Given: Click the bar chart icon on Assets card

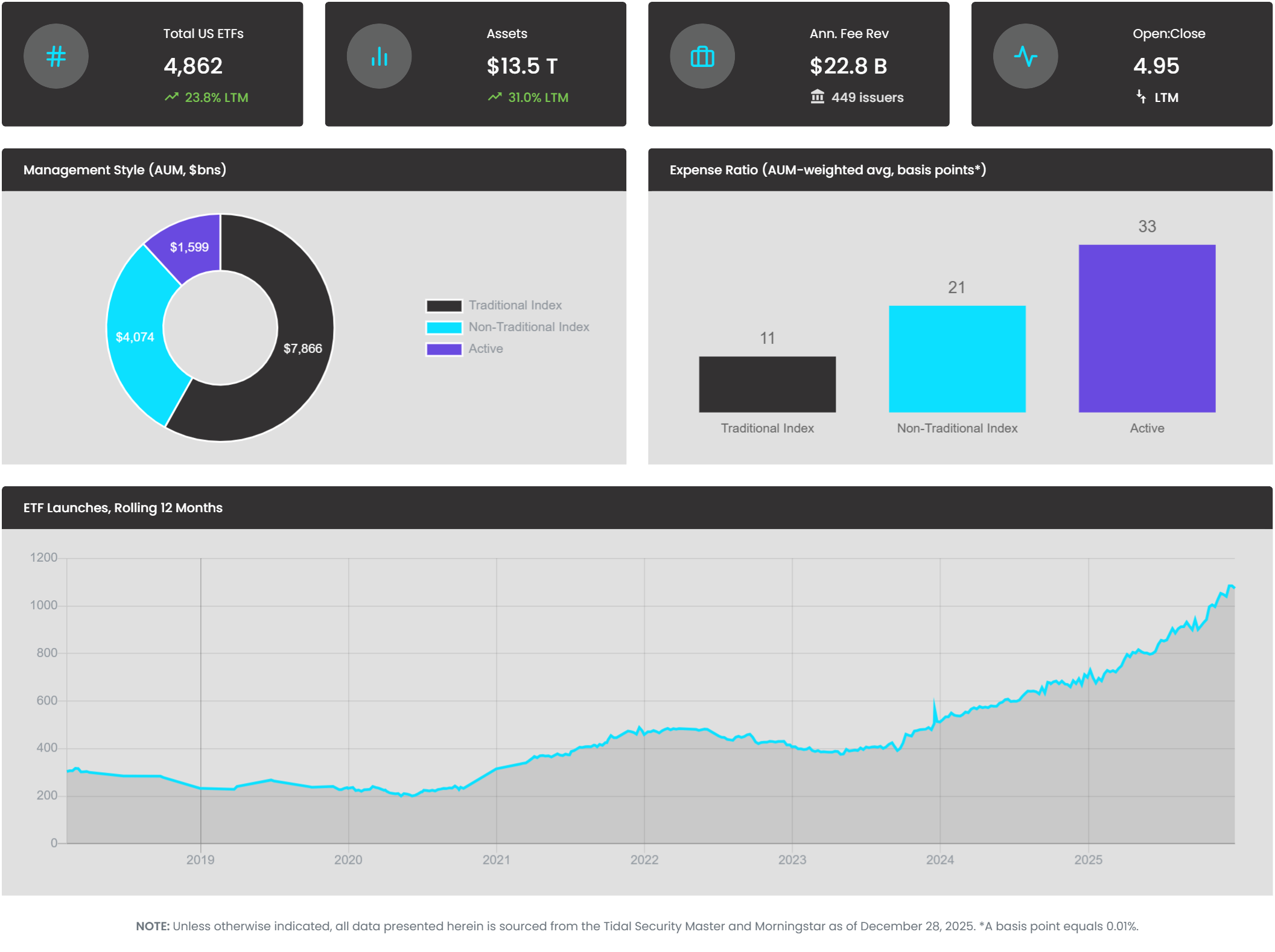Looking at the screenshot, I should point(379,57).
